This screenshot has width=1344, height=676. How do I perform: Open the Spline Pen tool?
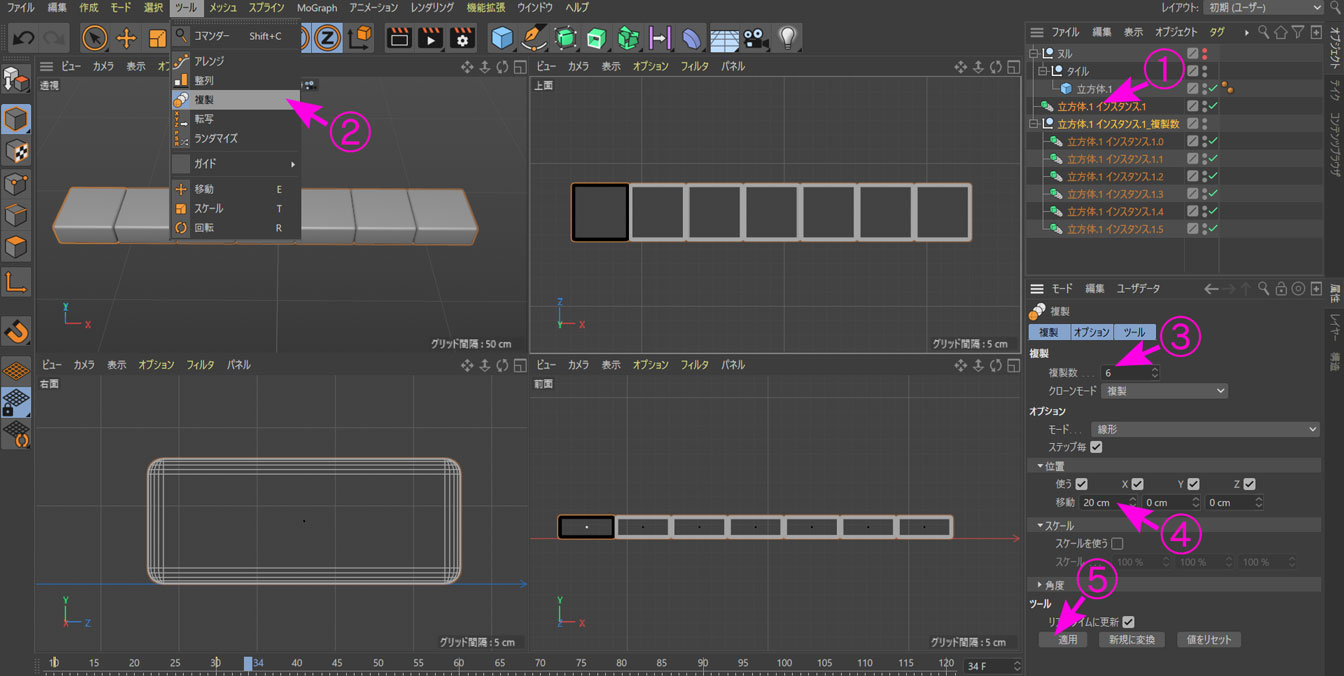pyautogui.click(x=534, y=39)
